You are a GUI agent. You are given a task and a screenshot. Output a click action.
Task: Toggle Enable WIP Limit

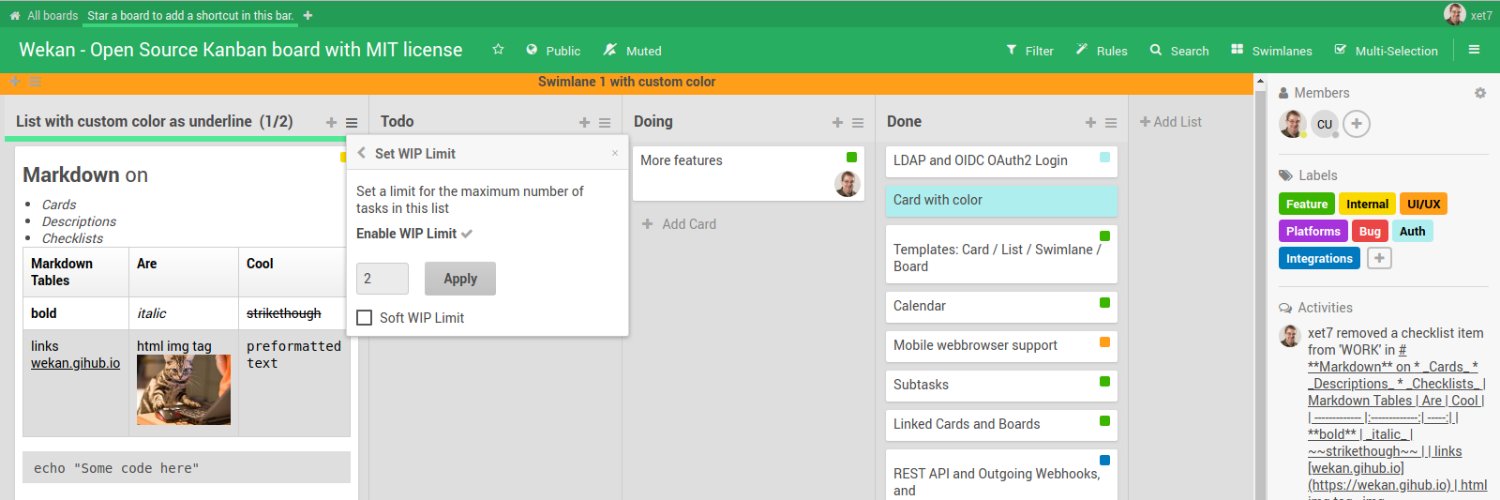[x=414, y=233]
